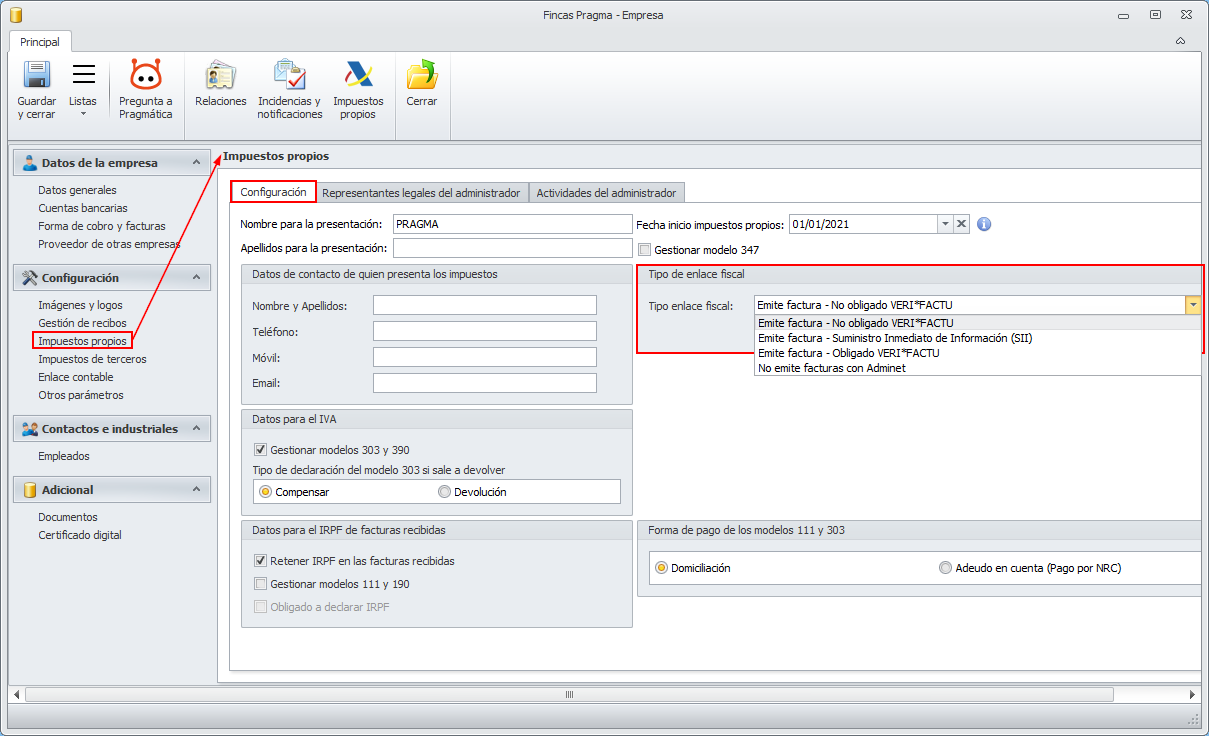Switch to Configuración tab
The height and width of the screenshot is (736, 1209).
click(273, 192)
